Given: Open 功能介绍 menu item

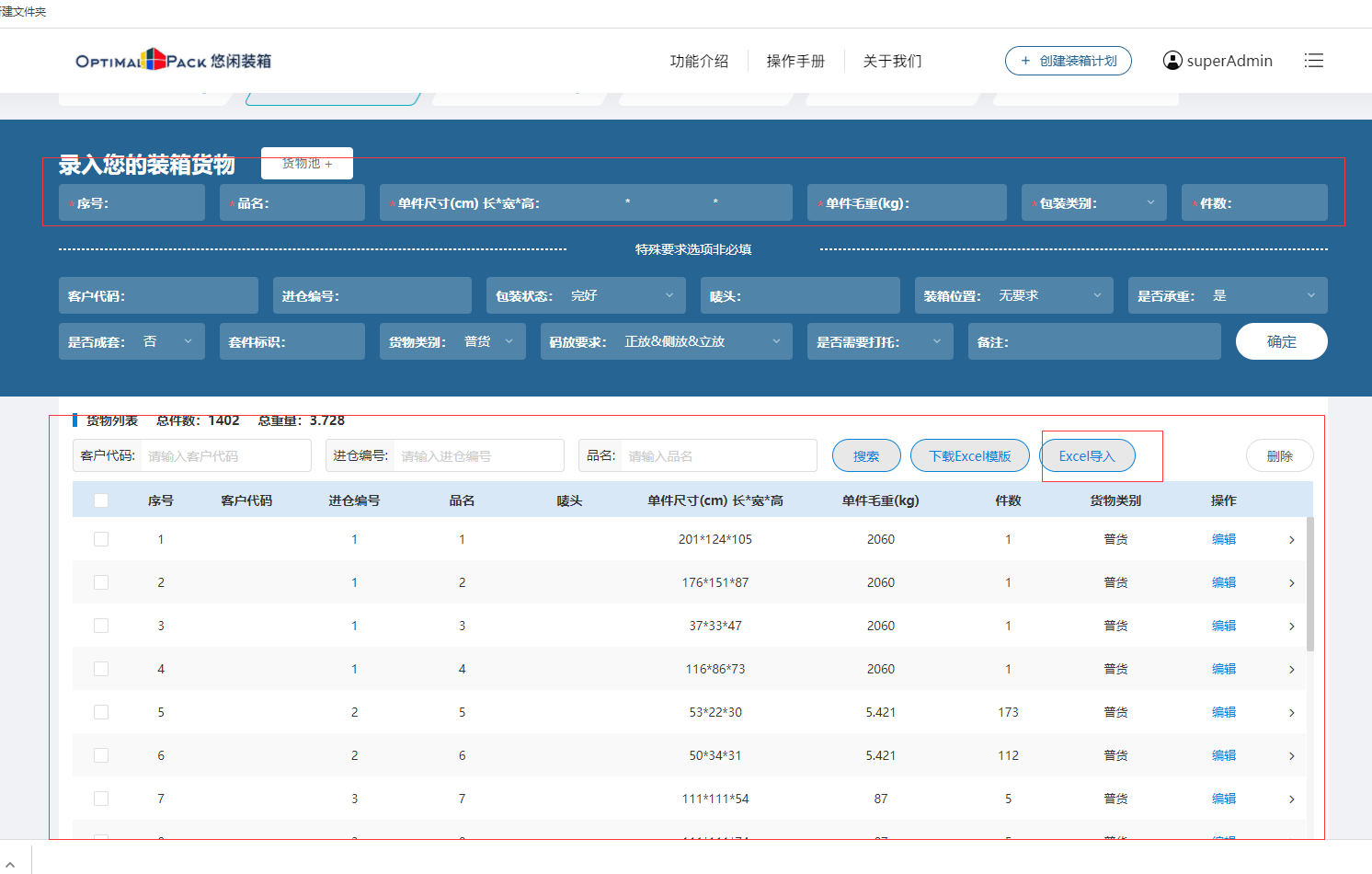Looking at the screenshot, I should tap(699, 61).
